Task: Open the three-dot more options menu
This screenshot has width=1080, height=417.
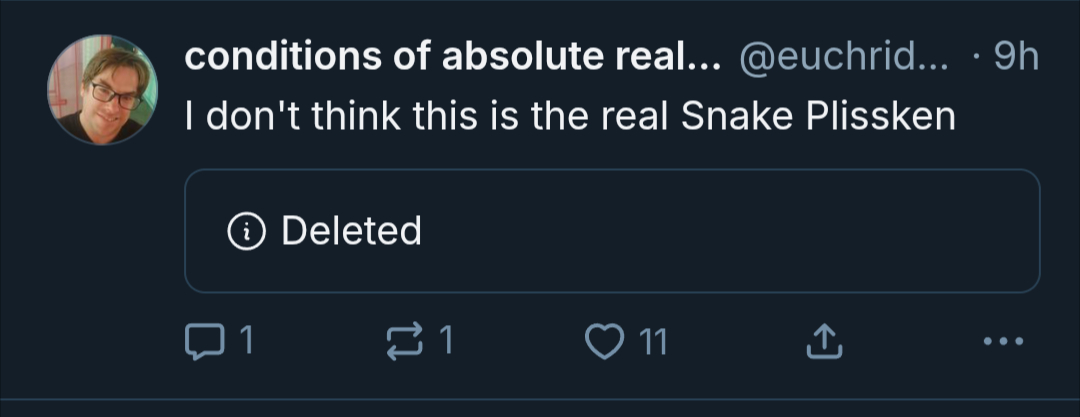Action: (1003, 343)
